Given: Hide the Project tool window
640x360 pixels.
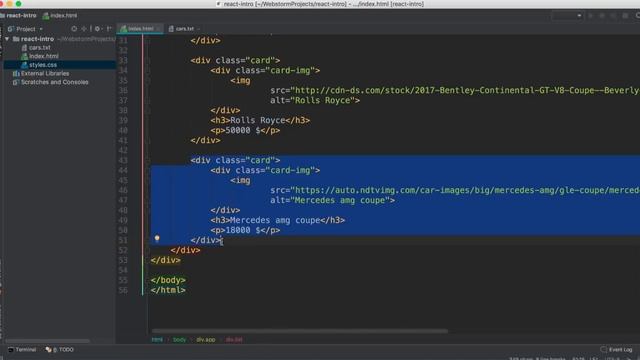Looking at the screenshot, I should coord(109,29).
